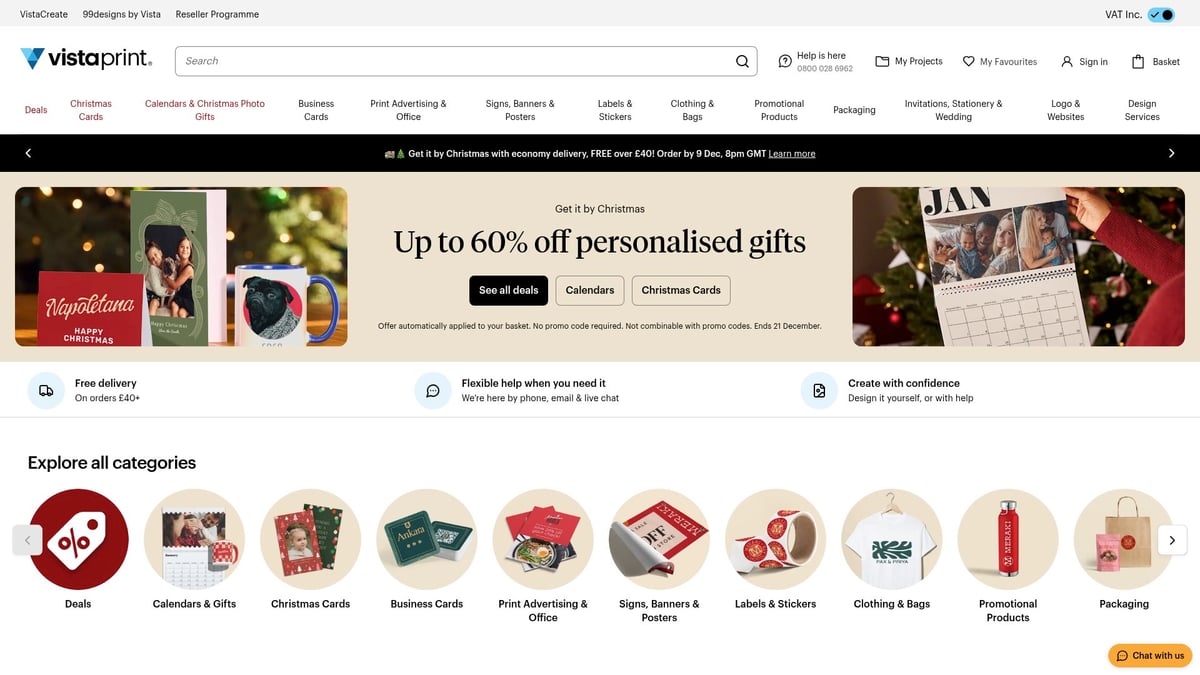The height and width of the screenshot is (675, 1200).
Task: Select the Deals category circle icon
Action: [x=78, y=539]
